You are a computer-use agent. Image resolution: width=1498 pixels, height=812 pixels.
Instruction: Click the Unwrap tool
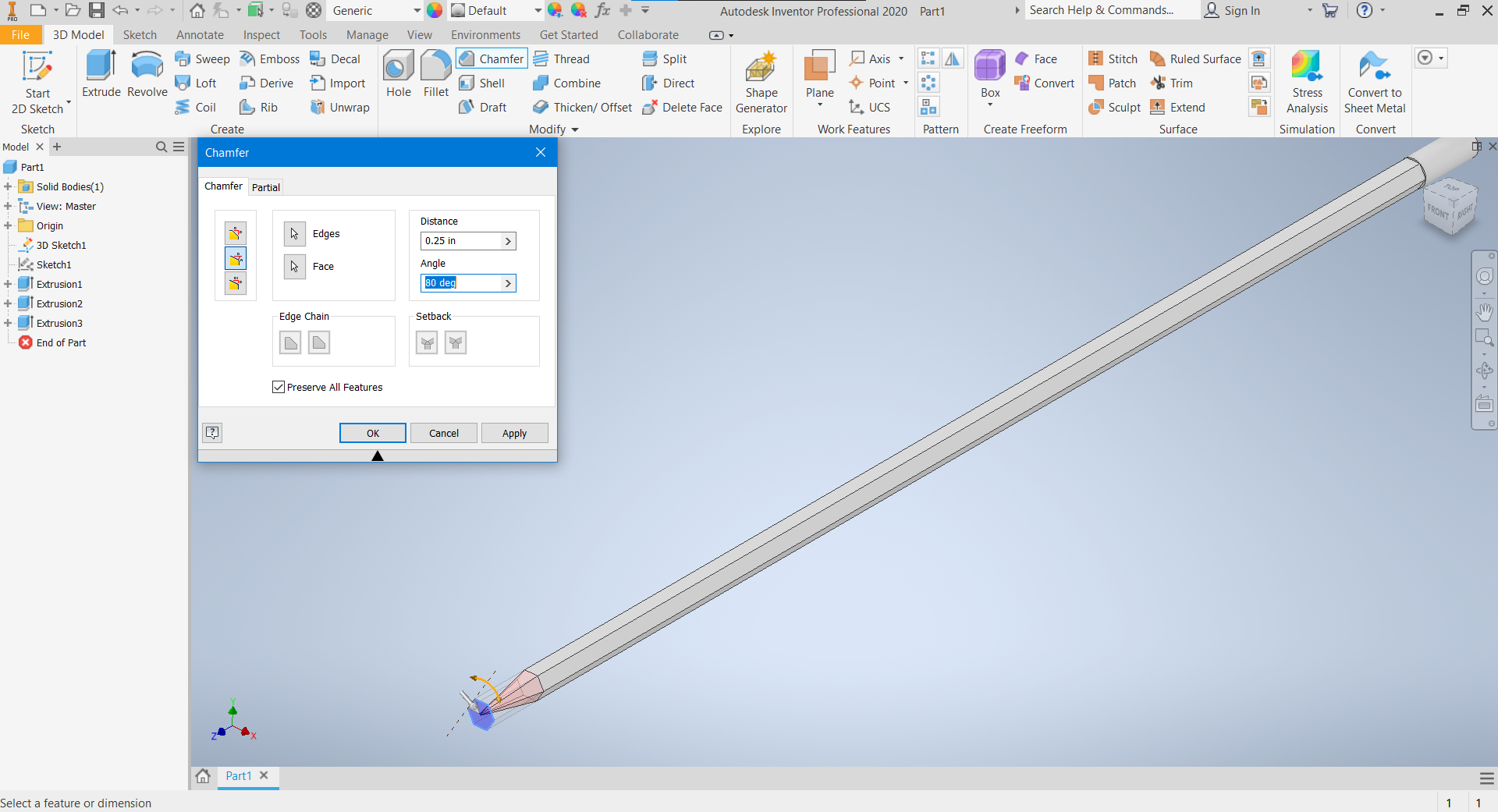coord(339,108)
